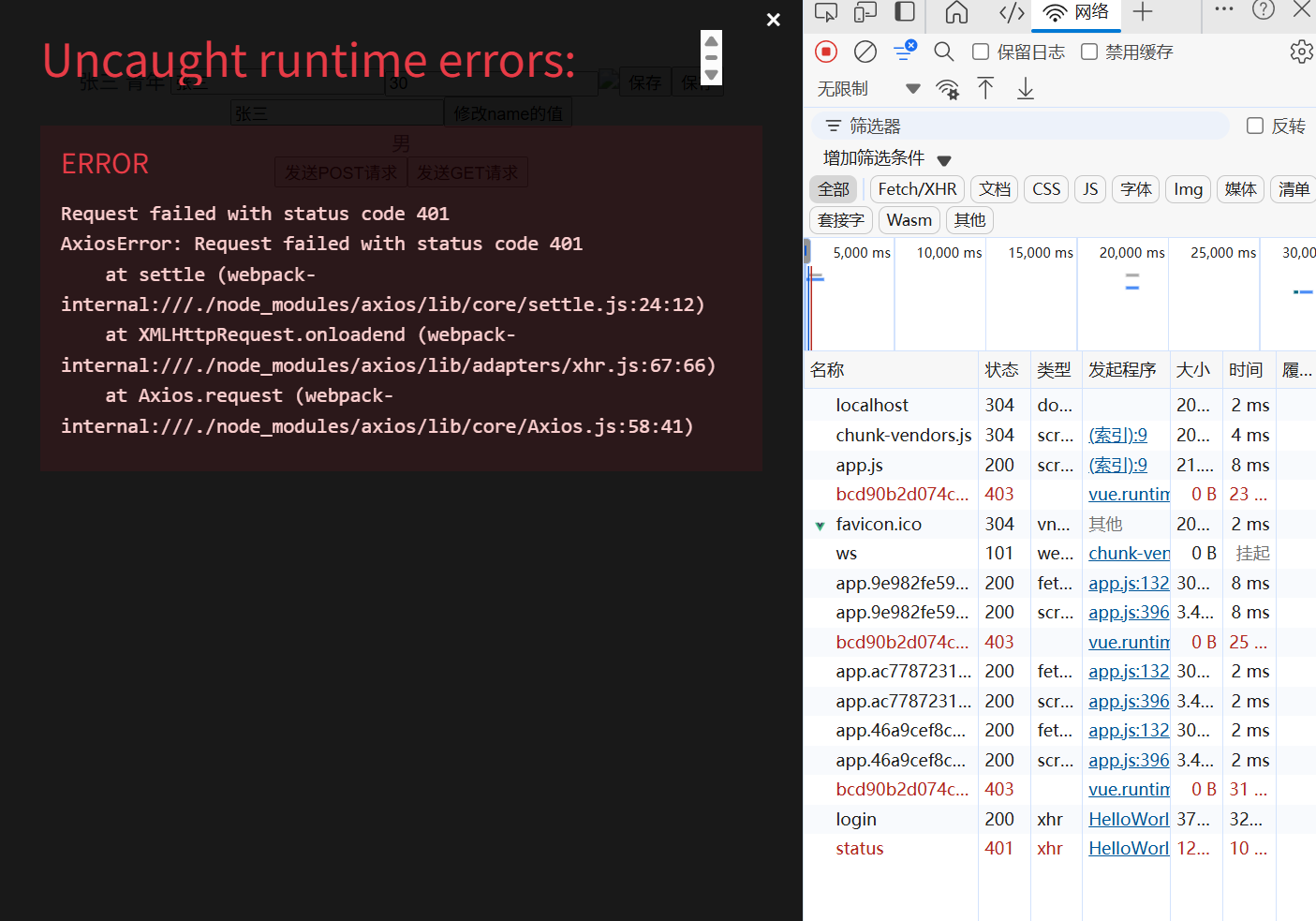1316x921 pixels.
Task: Open (索引):9 initiator for app.js
Action: tap(1117, 465)
